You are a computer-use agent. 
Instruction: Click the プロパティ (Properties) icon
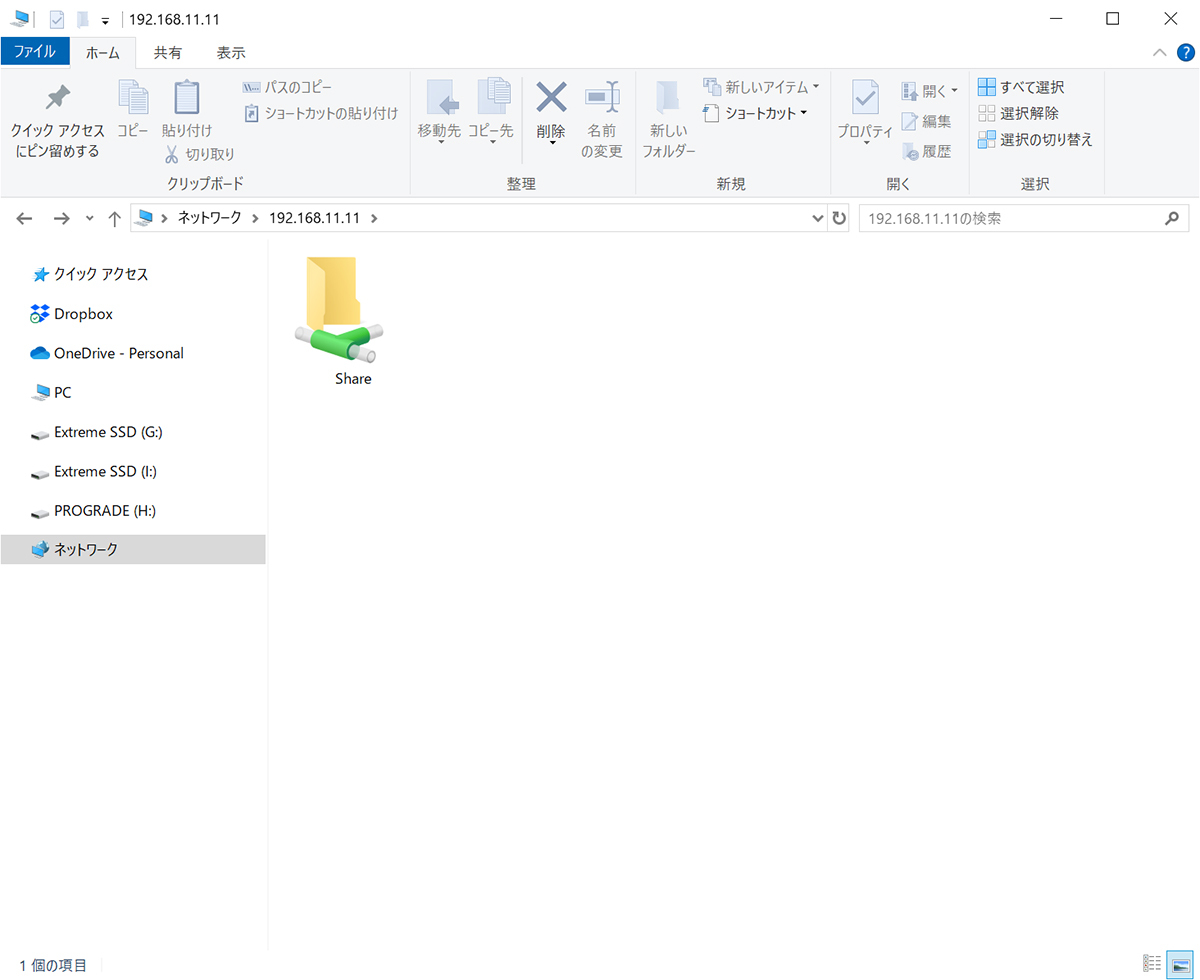pos(865,98)
